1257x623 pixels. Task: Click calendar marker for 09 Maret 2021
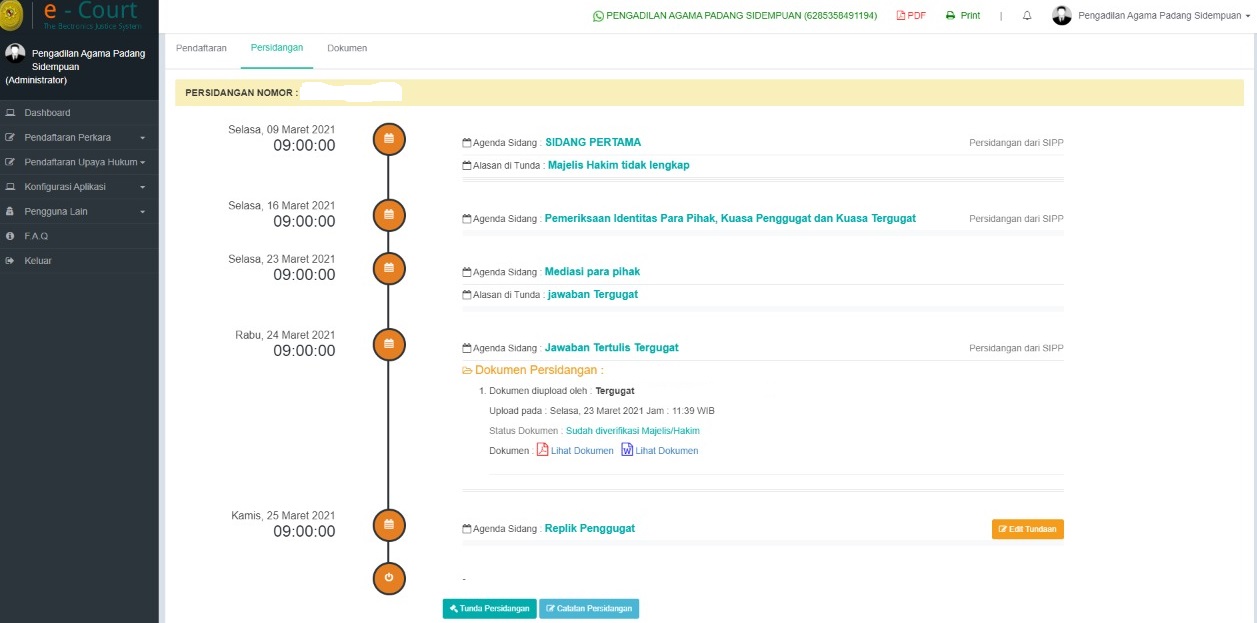click(389, 138)
